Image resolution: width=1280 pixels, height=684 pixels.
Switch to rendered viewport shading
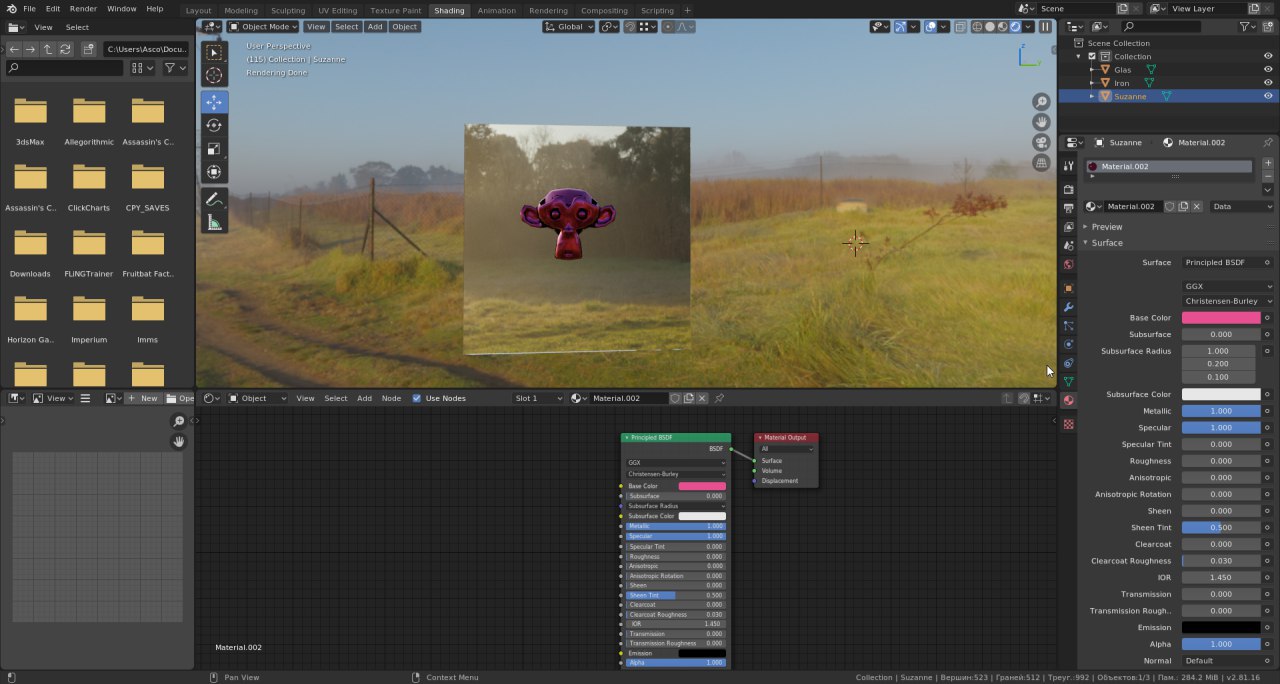1015,26
